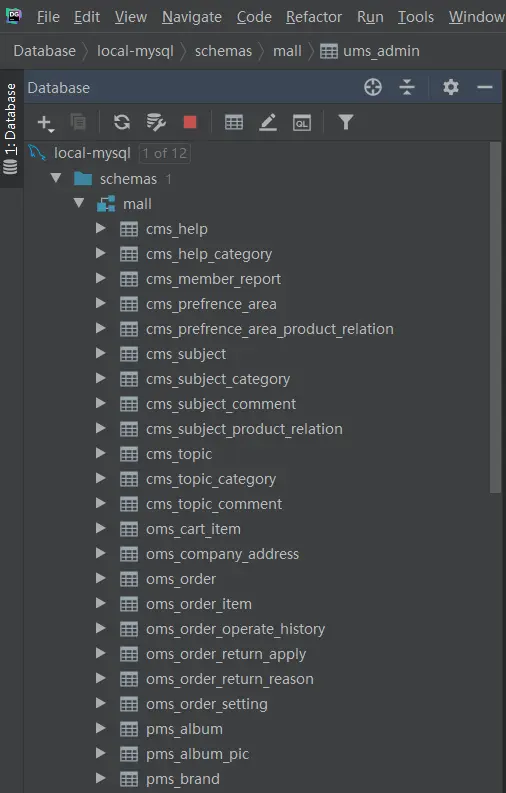Click the vertical scrollbar in database tree
The width and height of the screenshot is (506, 793).
pyautogui.click(x=495, y=317)
